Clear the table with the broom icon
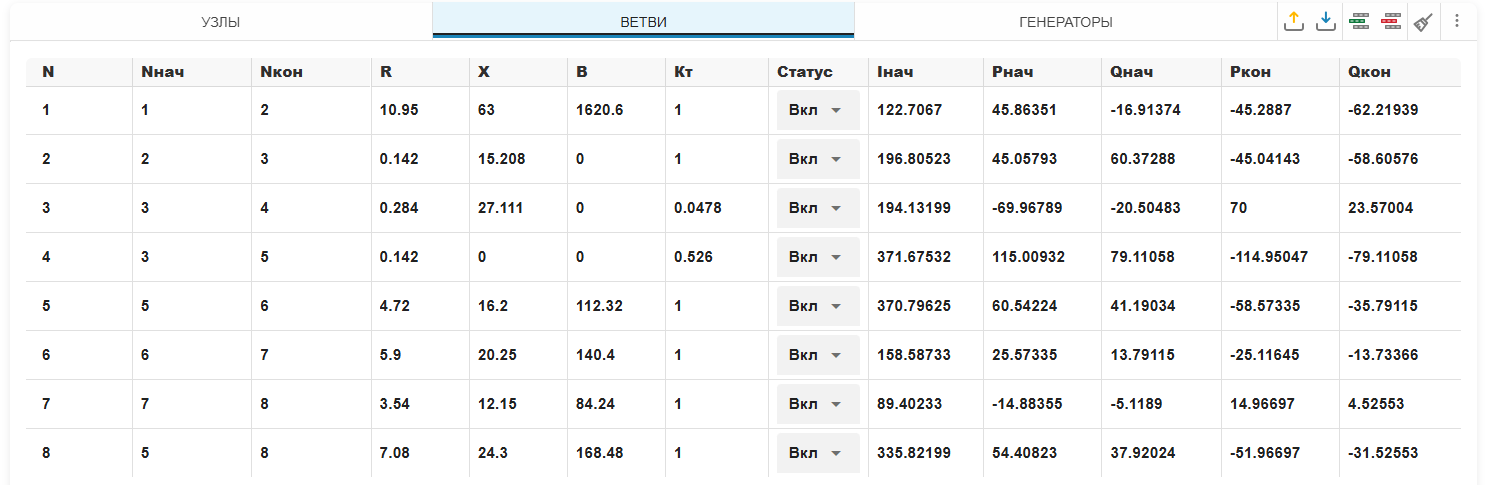The image size is (1488, 485). coord(1423,21)
